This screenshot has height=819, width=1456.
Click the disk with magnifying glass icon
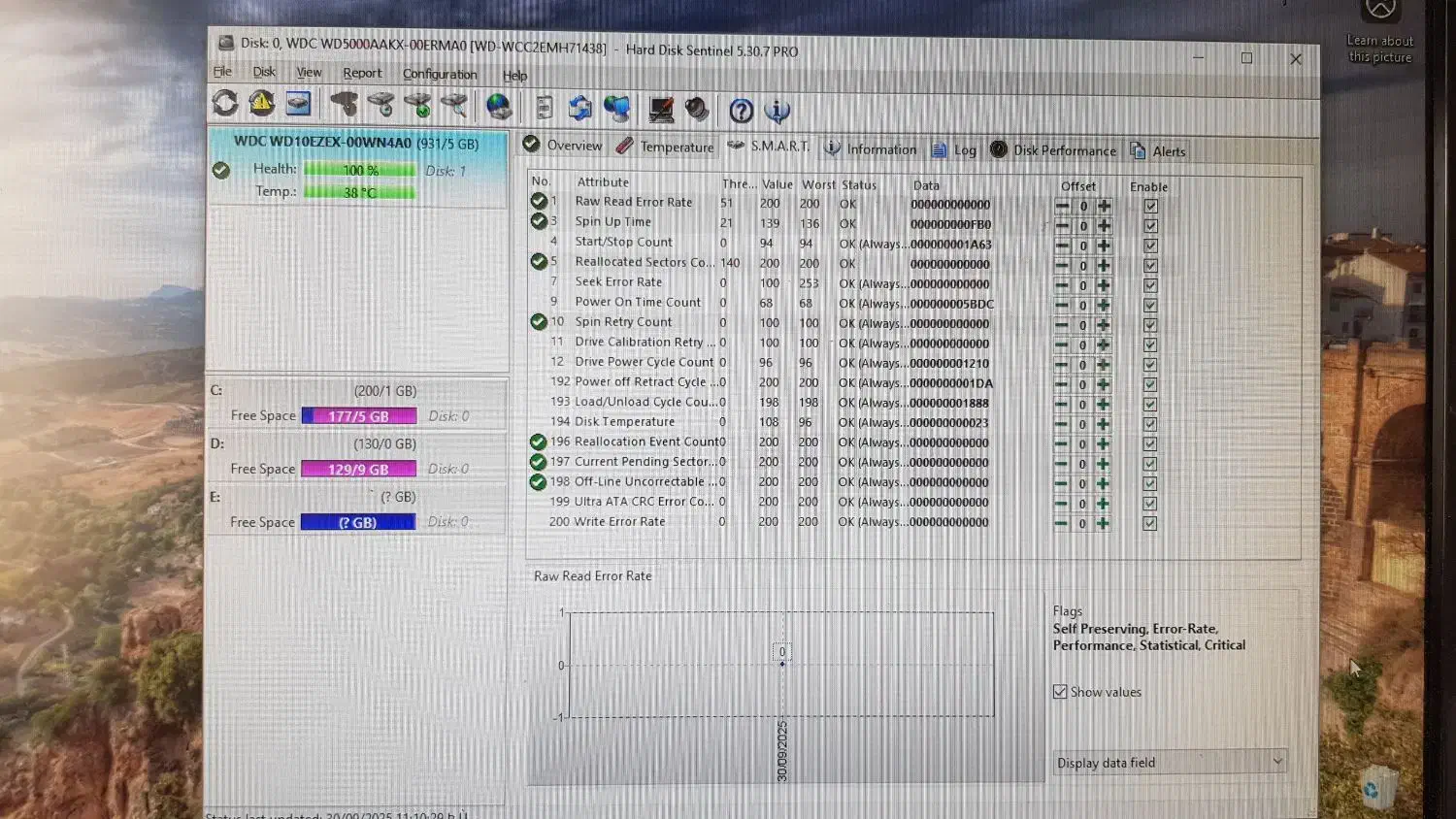click(x=454, y=105)
